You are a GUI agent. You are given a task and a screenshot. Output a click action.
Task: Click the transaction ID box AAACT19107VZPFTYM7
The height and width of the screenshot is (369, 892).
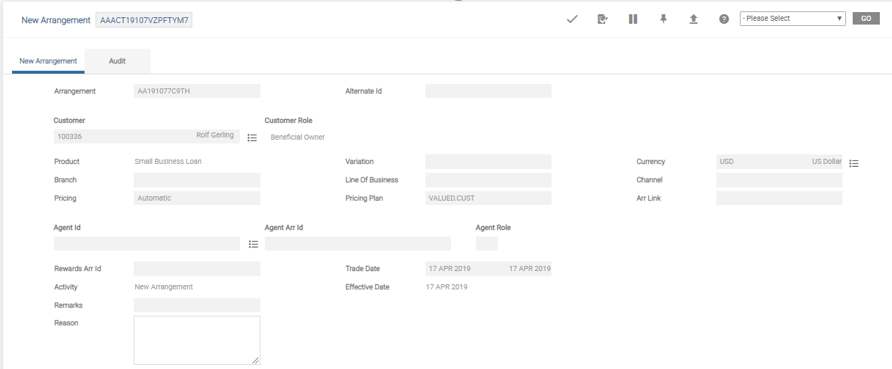coord(144,20)
